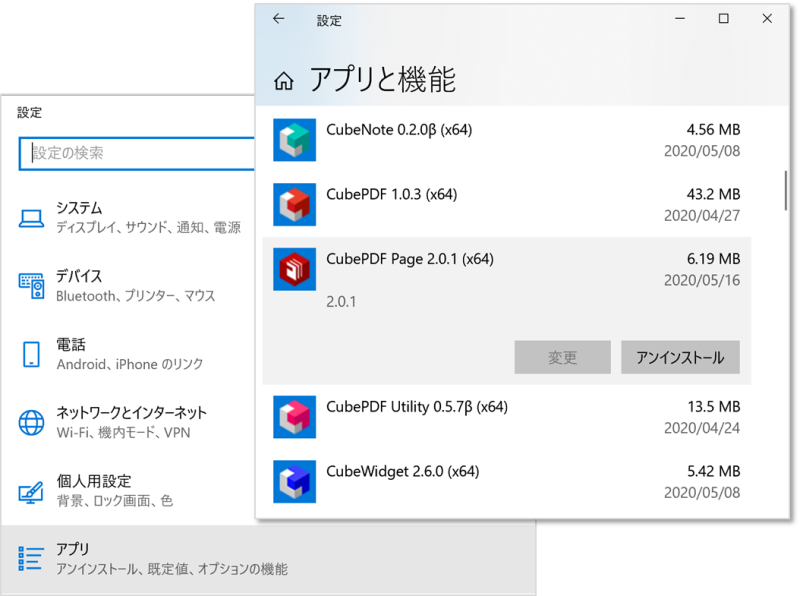The height and width of the screenshot is (596, 800).
Task: Click the CubePDF Utility pink icon
Action: [x=294, y=417]
